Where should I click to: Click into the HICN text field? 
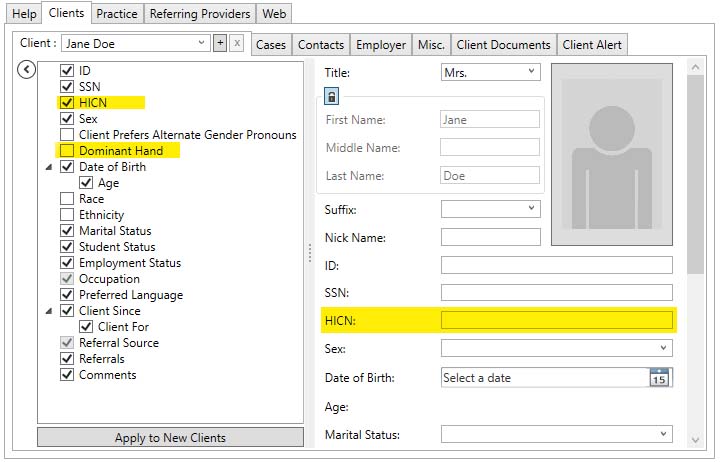[x=557, y=320]
